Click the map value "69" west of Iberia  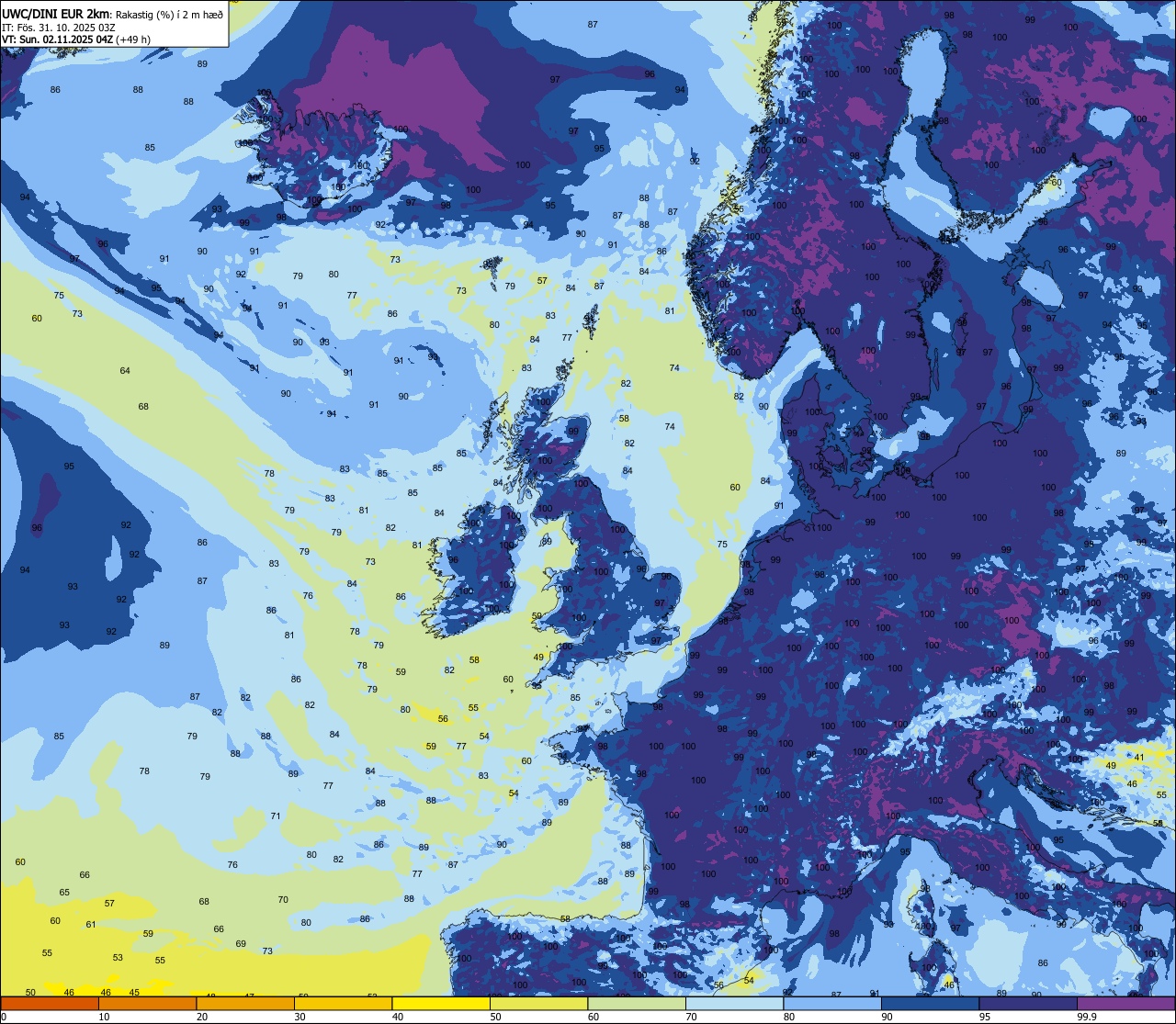241,943
